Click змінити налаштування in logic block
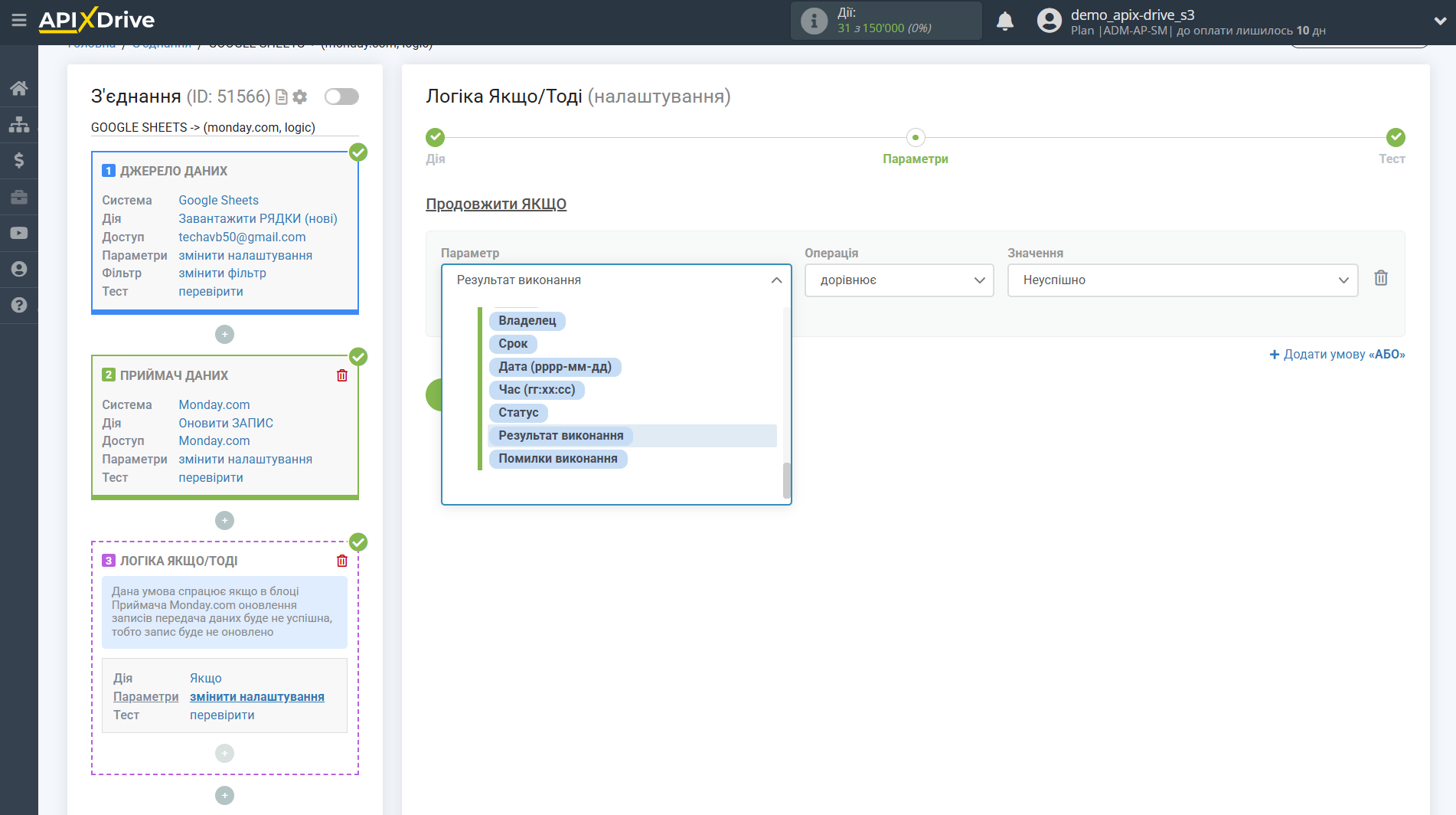Screen dimensions: 1456x815 257,696
